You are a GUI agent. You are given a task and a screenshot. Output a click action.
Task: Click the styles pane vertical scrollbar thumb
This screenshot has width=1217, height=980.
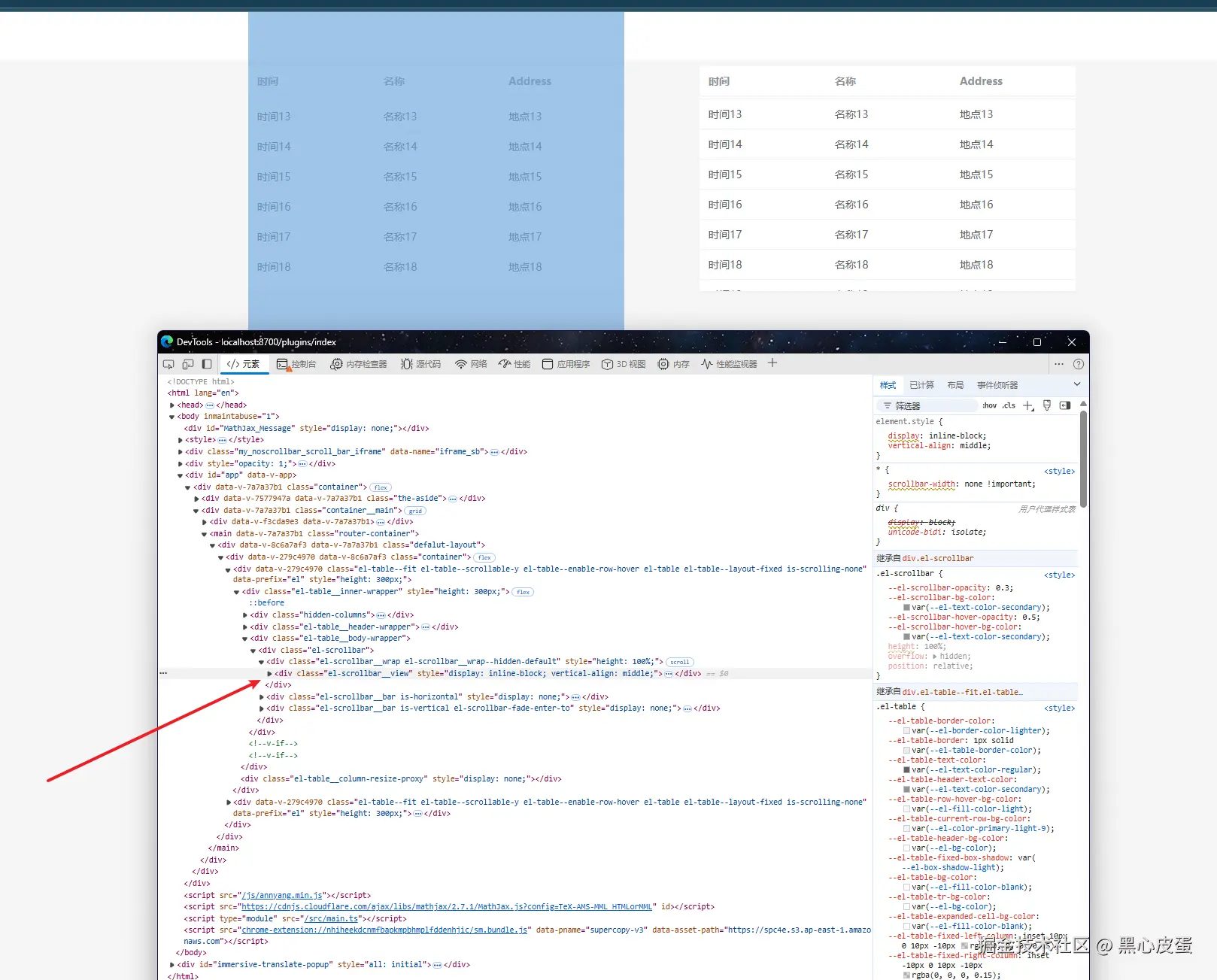(1083, 459)
